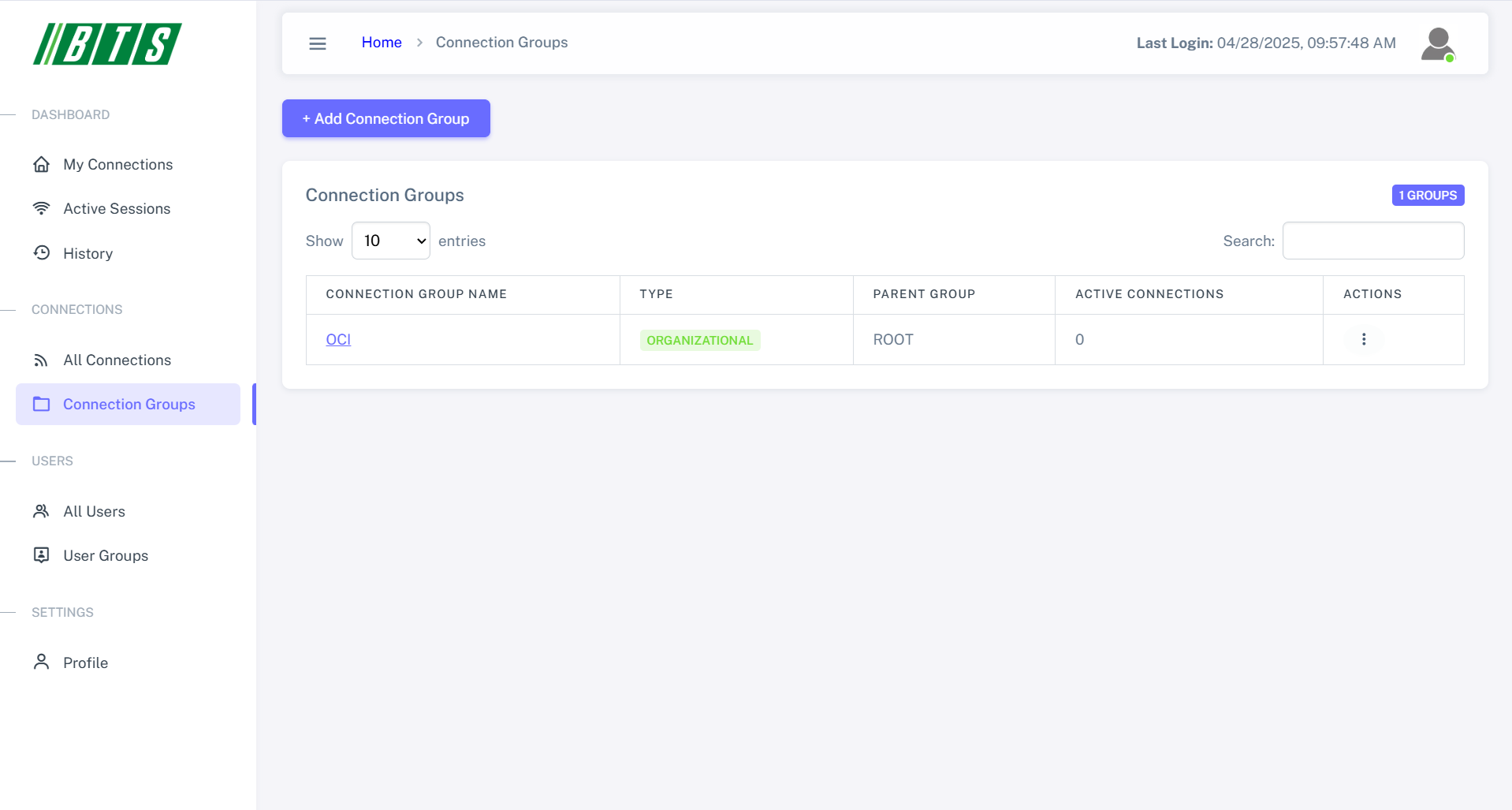1512x810 pixels.
Task: Open Active Sessions from sidebar
Action: [117, 208]
